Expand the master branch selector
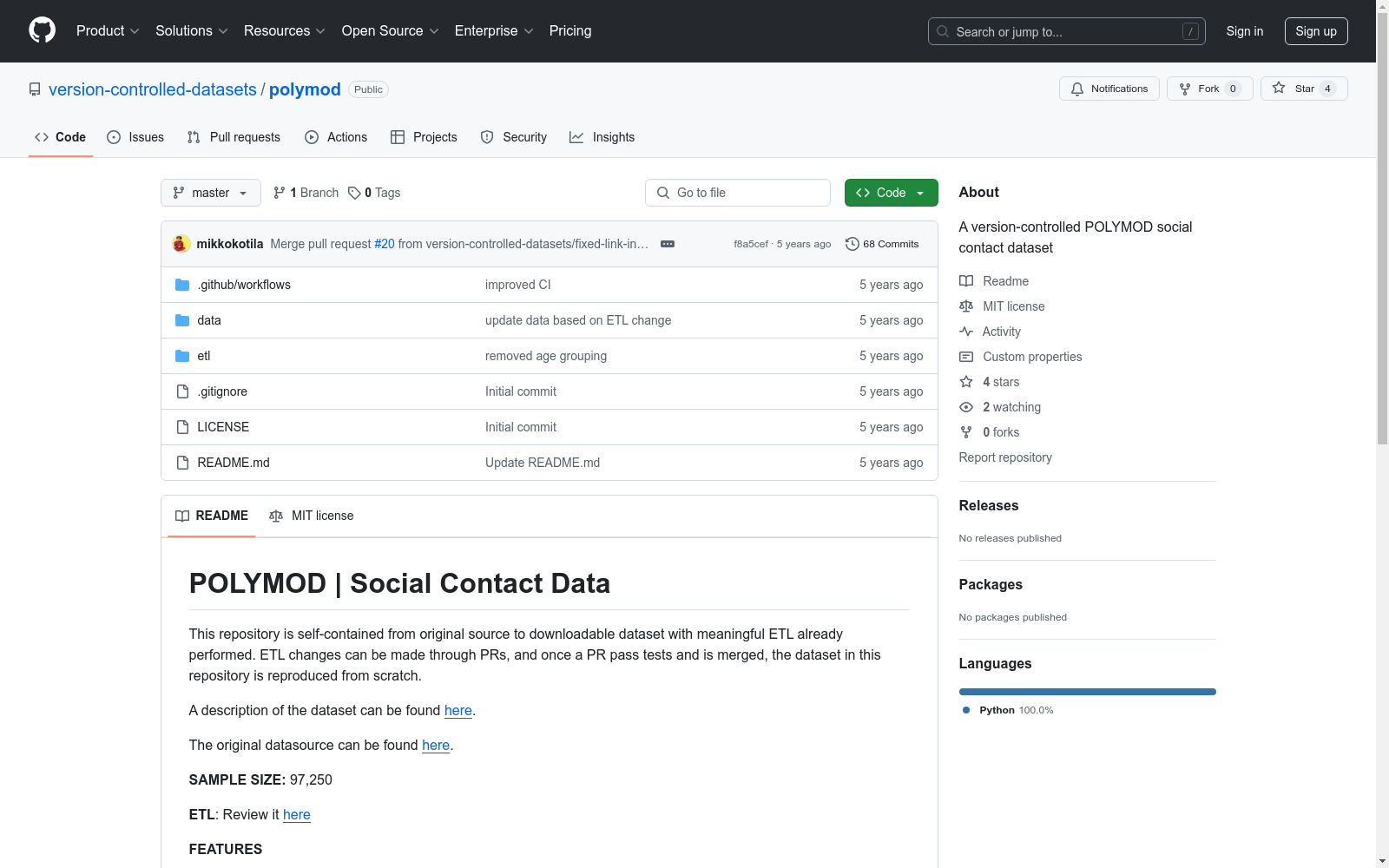This screenshot has height=868, width=1389. [210, 193]
